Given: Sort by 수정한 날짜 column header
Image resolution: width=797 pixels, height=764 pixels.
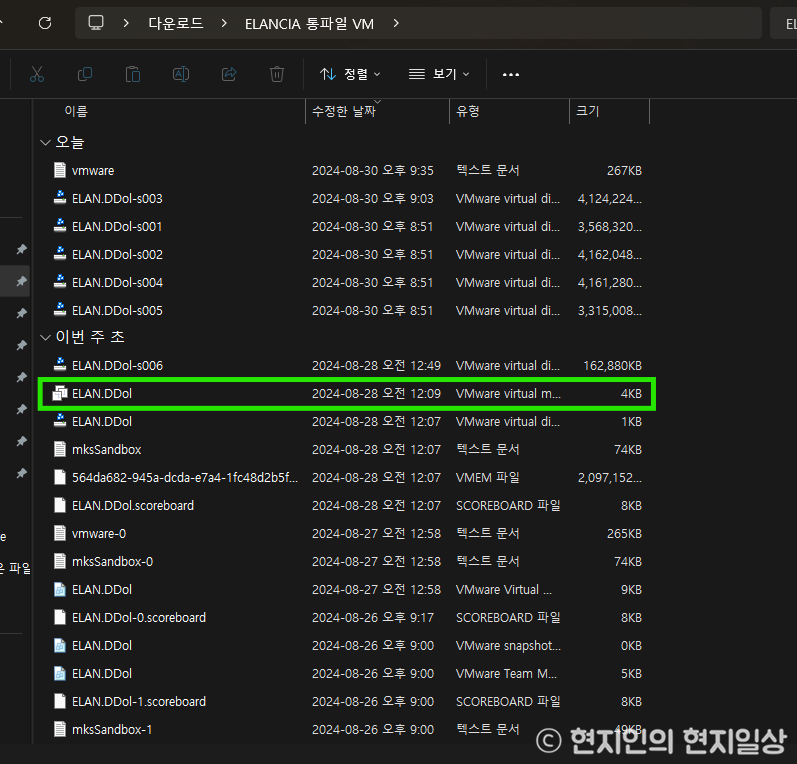Looking at the screenshot, I should click(344, 111).
